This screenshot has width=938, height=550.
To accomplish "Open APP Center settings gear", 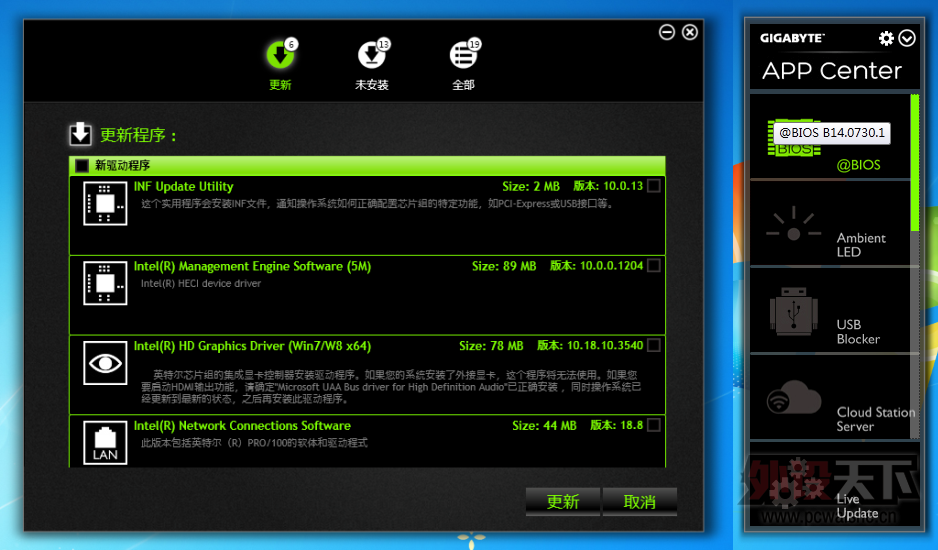I will coord(886,38).
